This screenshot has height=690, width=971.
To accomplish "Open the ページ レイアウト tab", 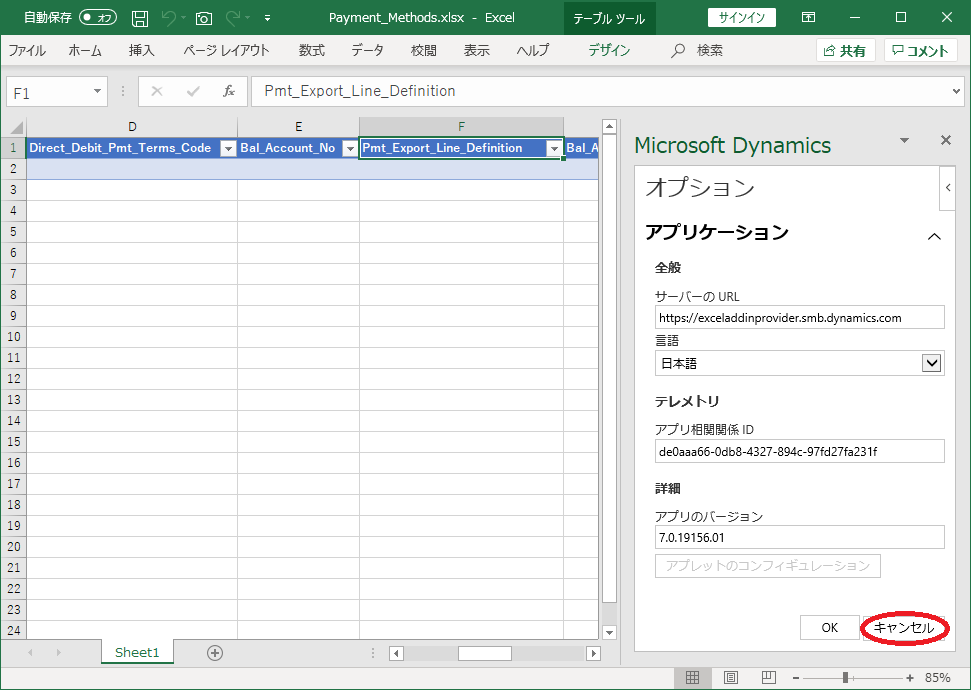I will [x=226, y=50].
